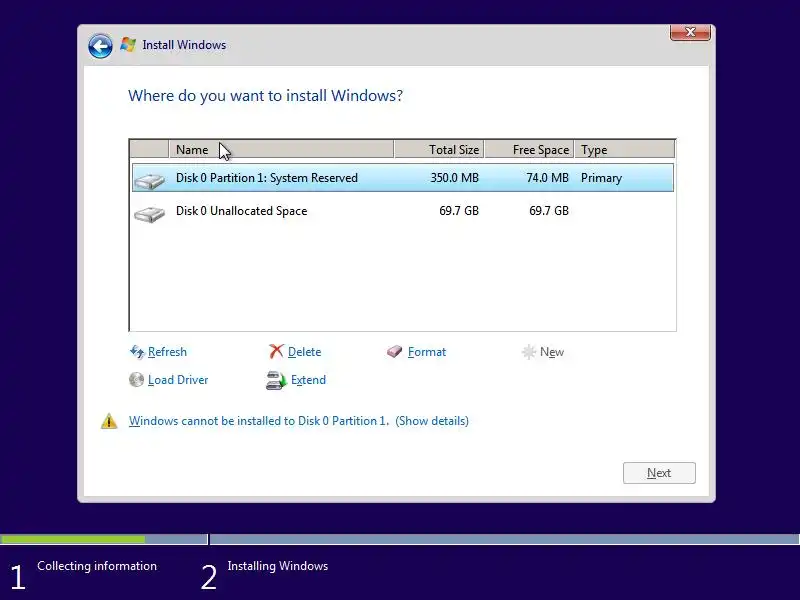This screenshot has height=600, width=800.
Task: Open the Load Driver option
Action: [x=178, y=380]
